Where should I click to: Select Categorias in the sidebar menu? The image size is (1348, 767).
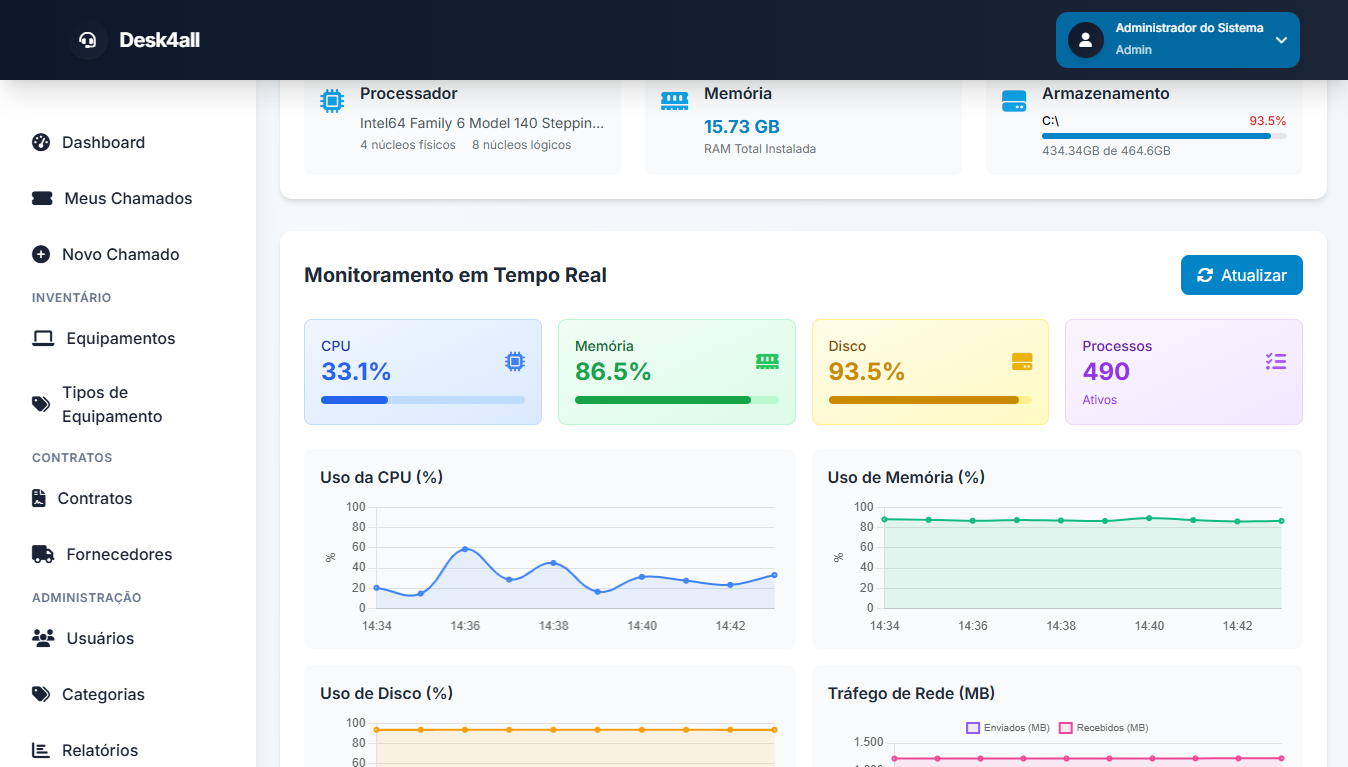click(x=104, y=694)
